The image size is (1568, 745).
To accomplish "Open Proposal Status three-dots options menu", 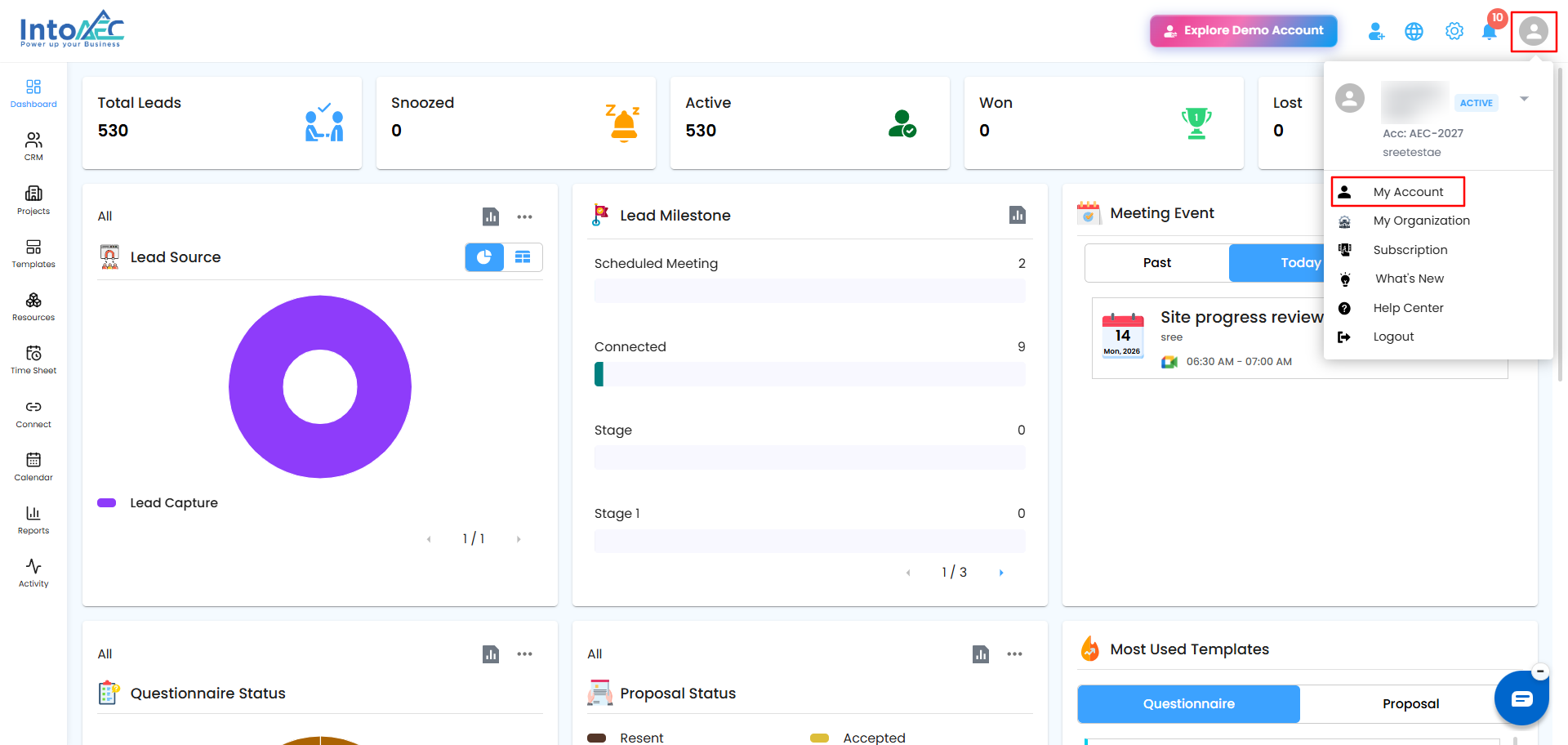I will (x=1014, y=654).
